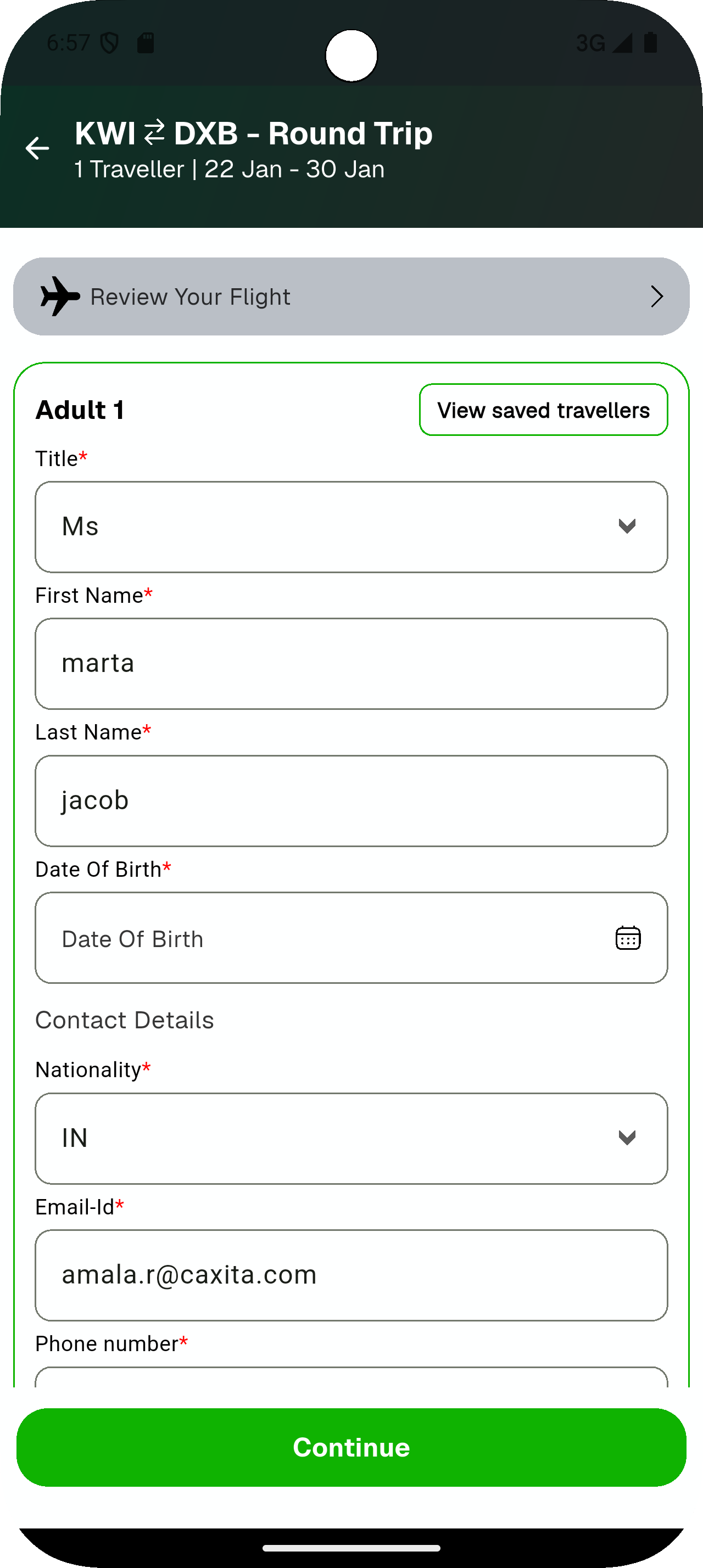This screenshot has width=703, height=1568.
Task: Tap the Review Your Flight bar
Action: click(351, 296)
